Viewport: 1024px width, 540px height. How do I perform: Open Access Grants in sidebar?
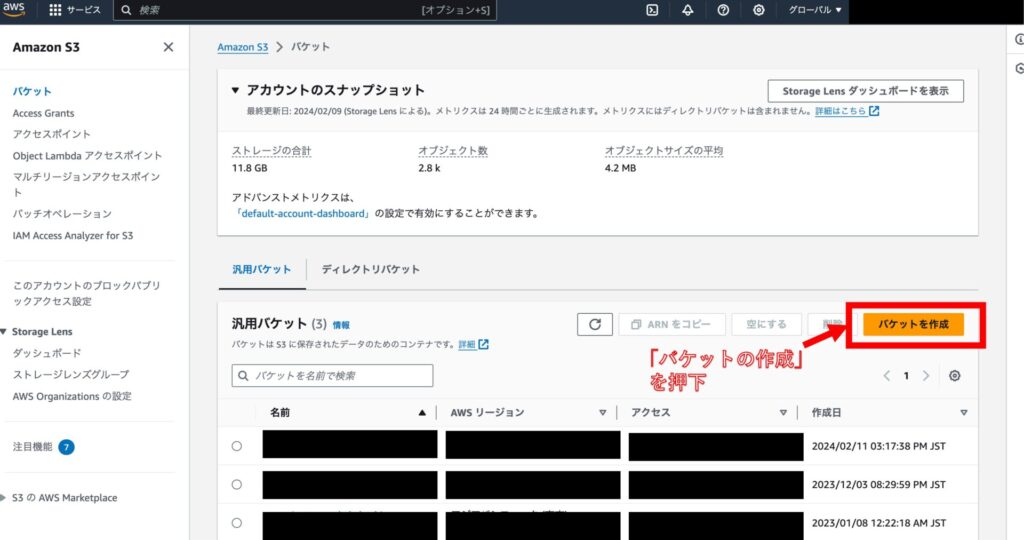(43, 113)
